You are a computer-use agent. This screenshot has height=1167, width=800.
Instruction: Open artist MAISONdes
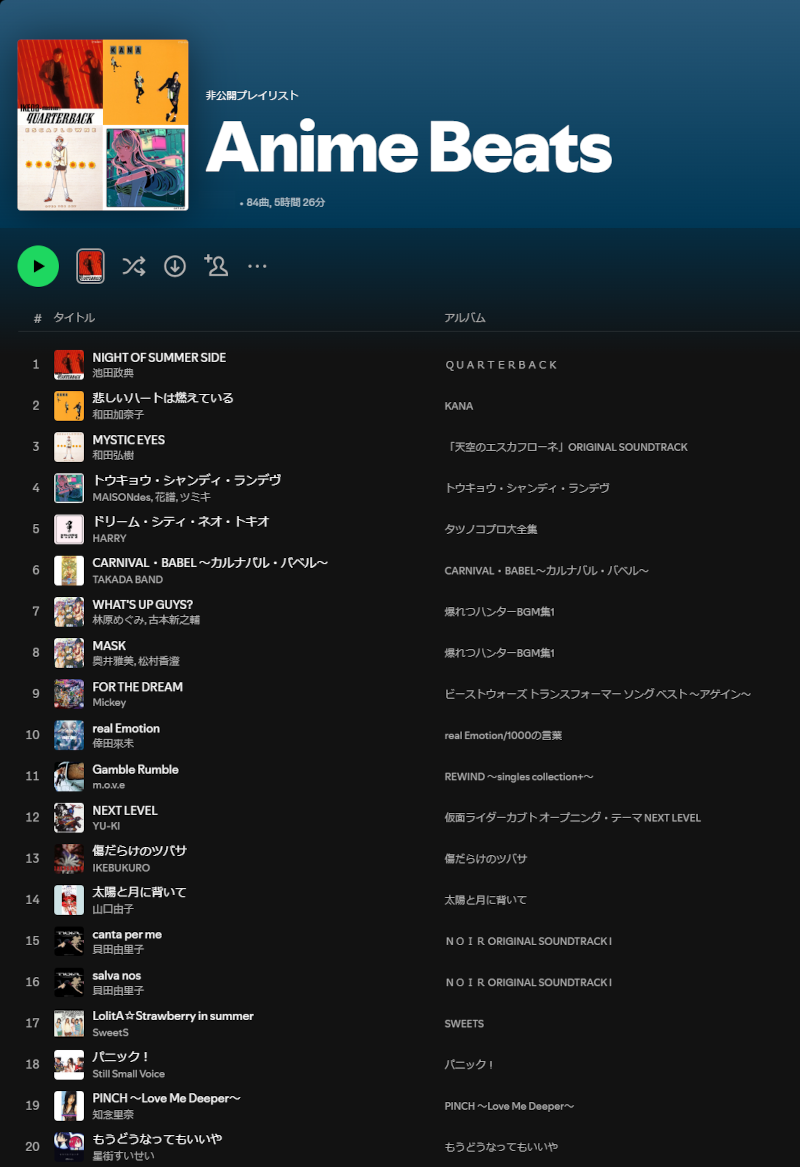121,497
